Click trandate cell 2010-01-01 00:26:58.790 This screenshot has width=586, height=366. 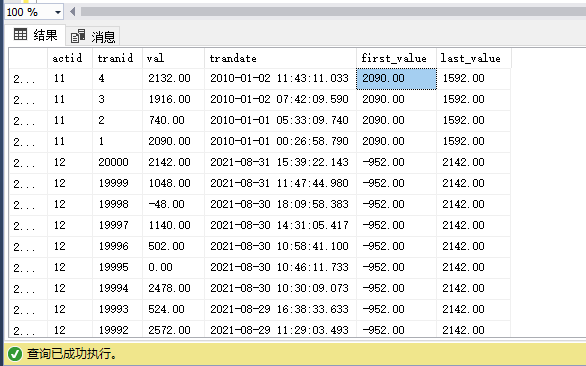click(280, 142)
